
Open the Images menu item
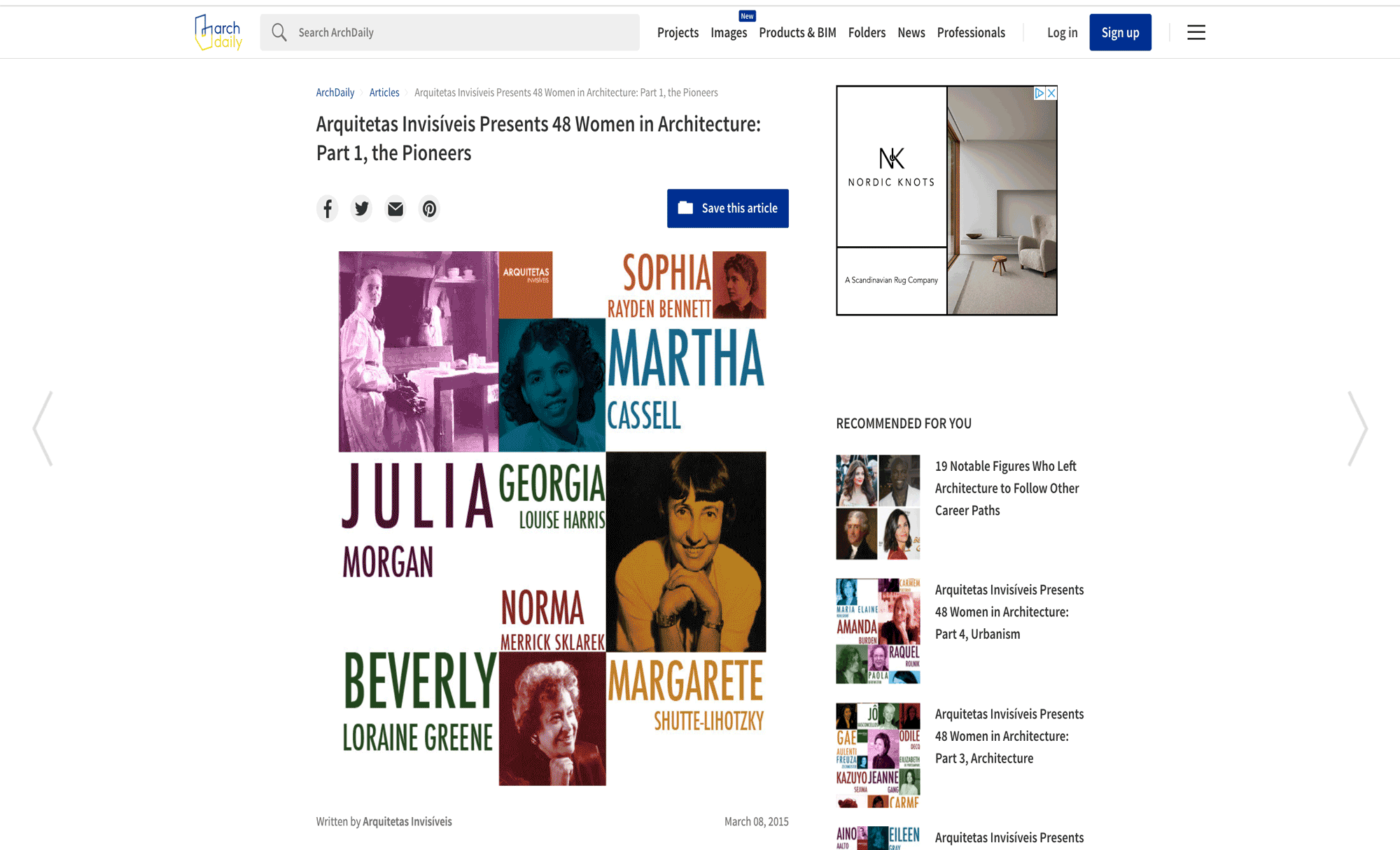[728, 32]
